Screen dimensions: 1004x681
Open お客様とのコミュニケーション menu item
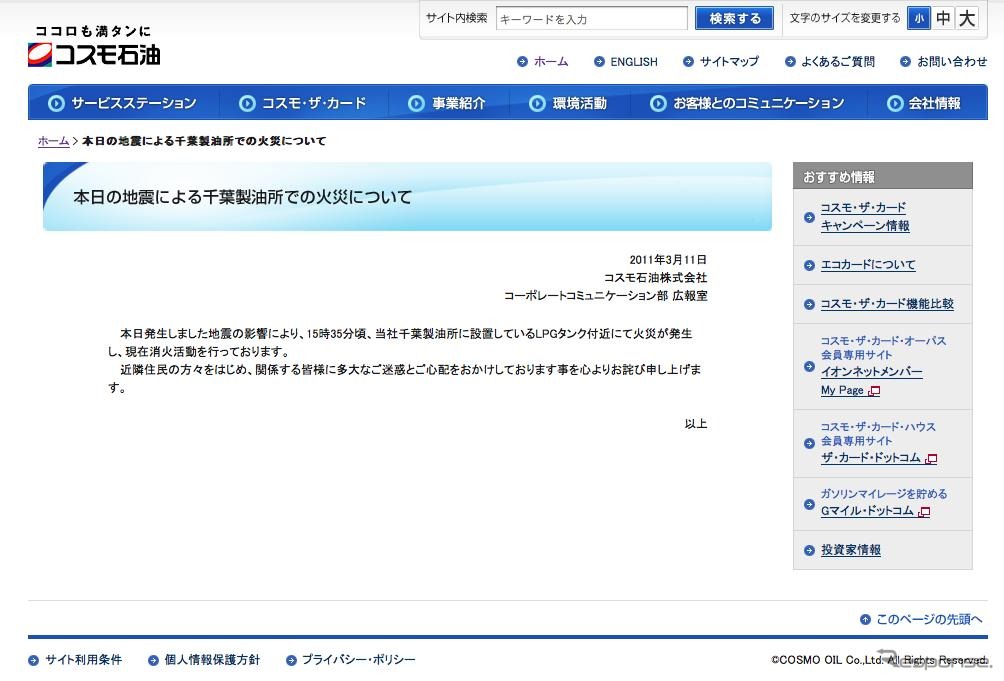tap(747, 103)
